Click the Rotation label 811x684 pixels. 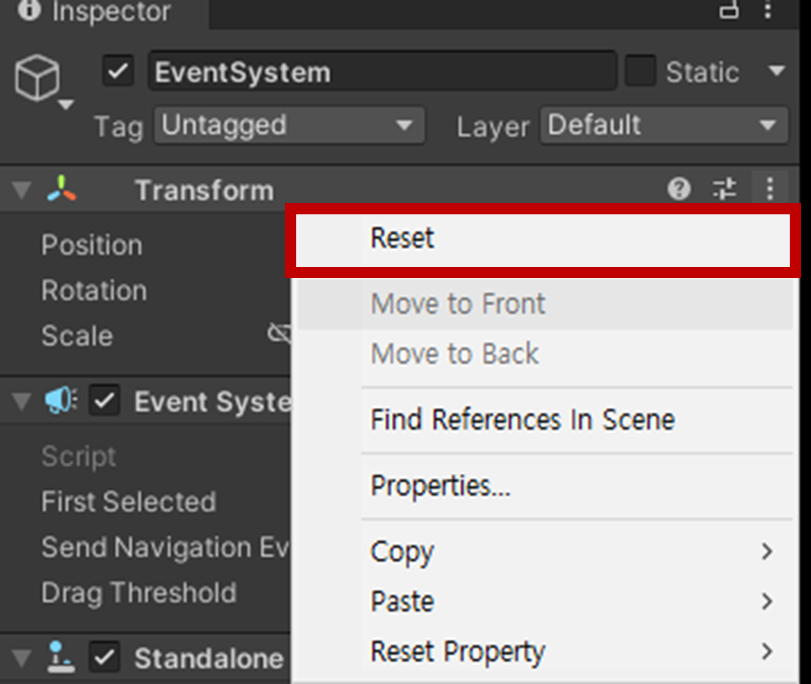tap(94, 290)
